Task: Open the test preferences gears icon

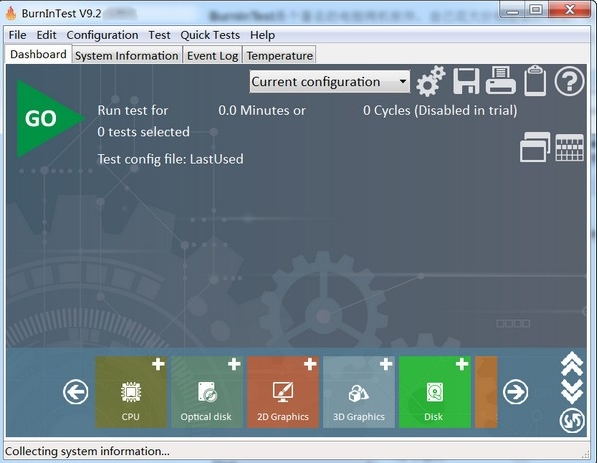Action: point(431,81)
